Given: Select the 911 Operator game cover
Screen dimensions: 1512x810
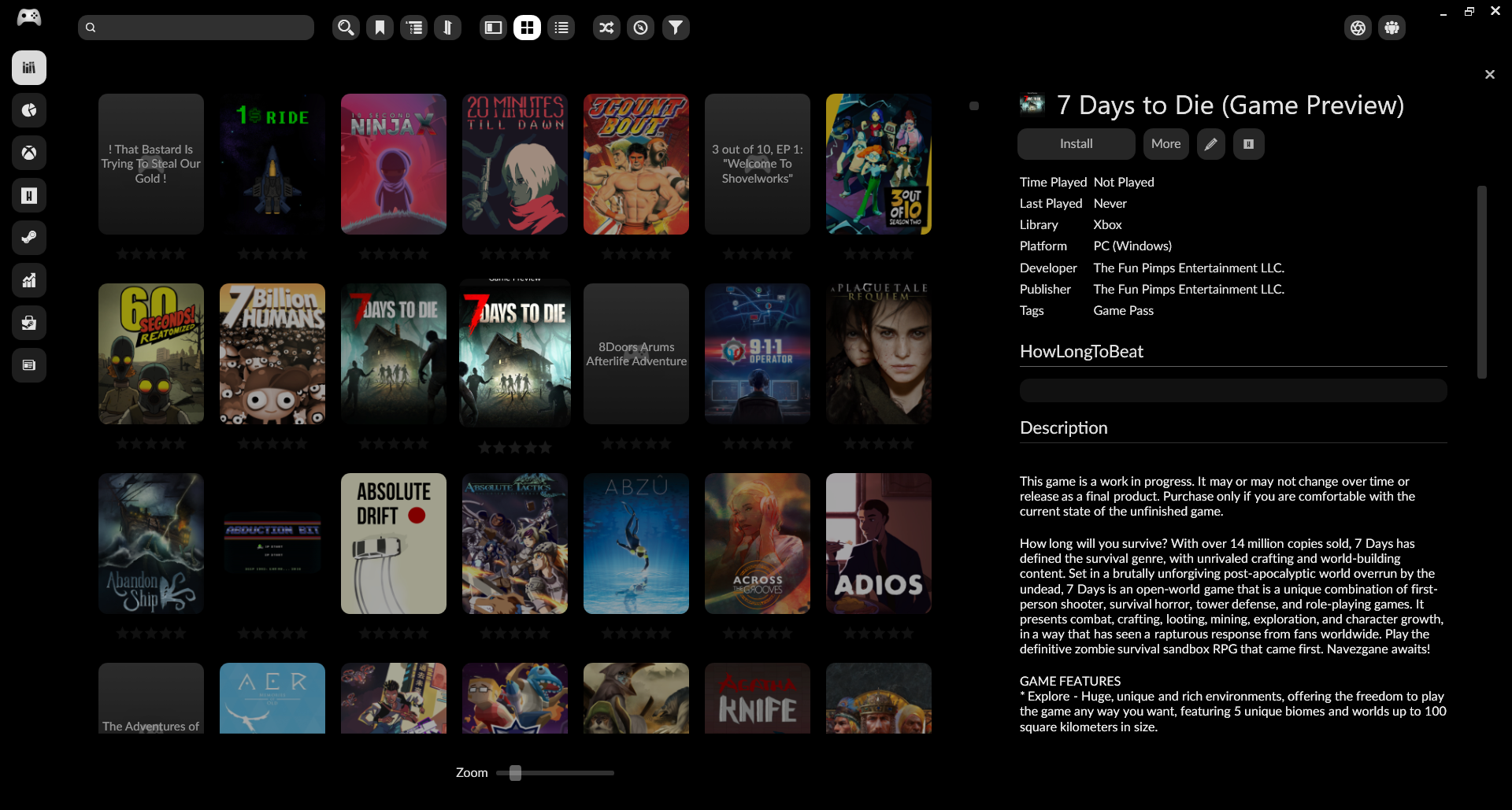Looking at the screenshot, I should click(758, 354).
